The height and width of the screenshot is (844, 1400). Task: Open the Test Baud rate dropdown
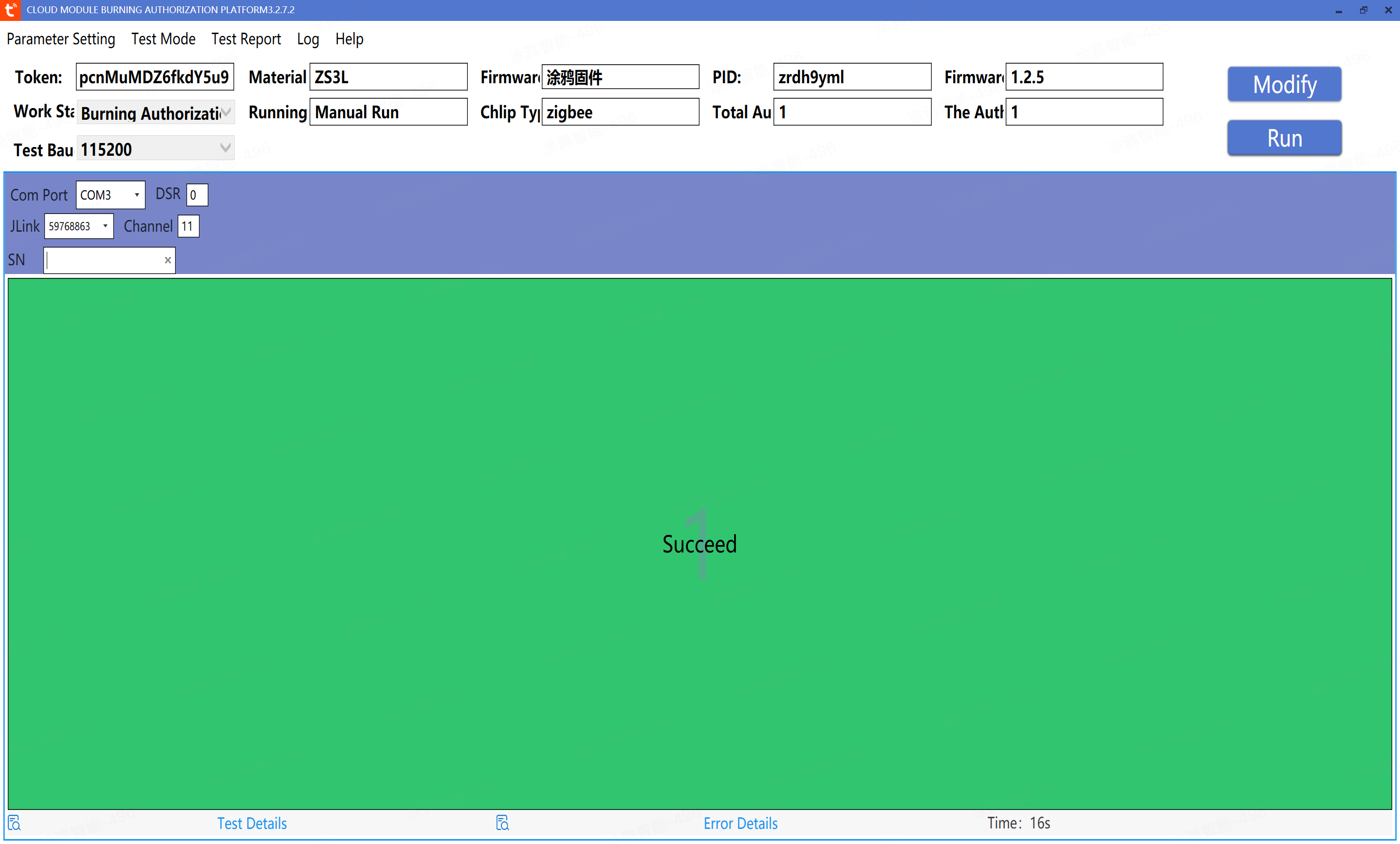coord(225,148)
